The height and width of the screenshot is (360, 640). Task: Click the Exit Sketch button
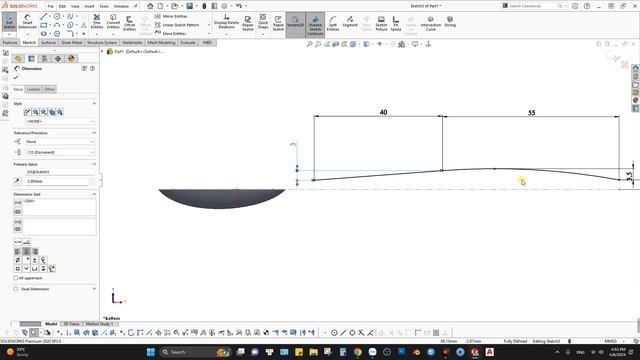pos(9,21)
